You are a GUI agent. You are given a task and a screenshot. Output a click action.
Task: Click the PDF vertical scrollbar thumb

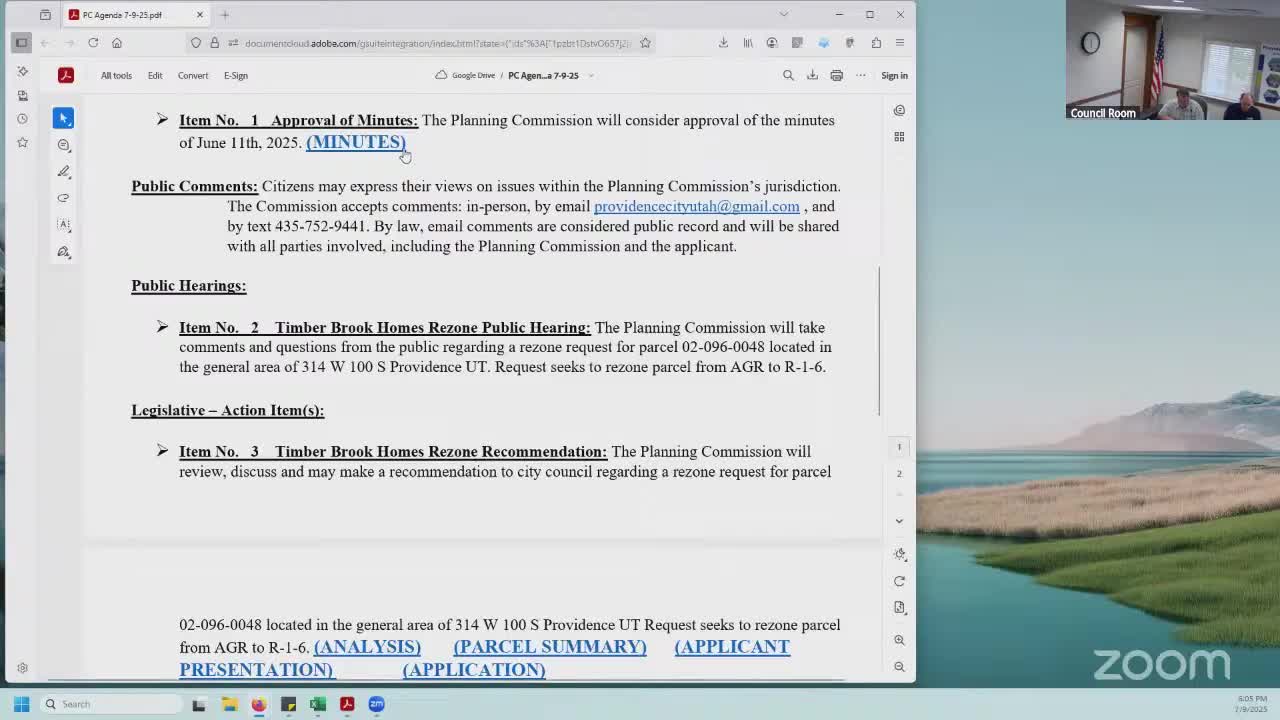click(879, 341)
